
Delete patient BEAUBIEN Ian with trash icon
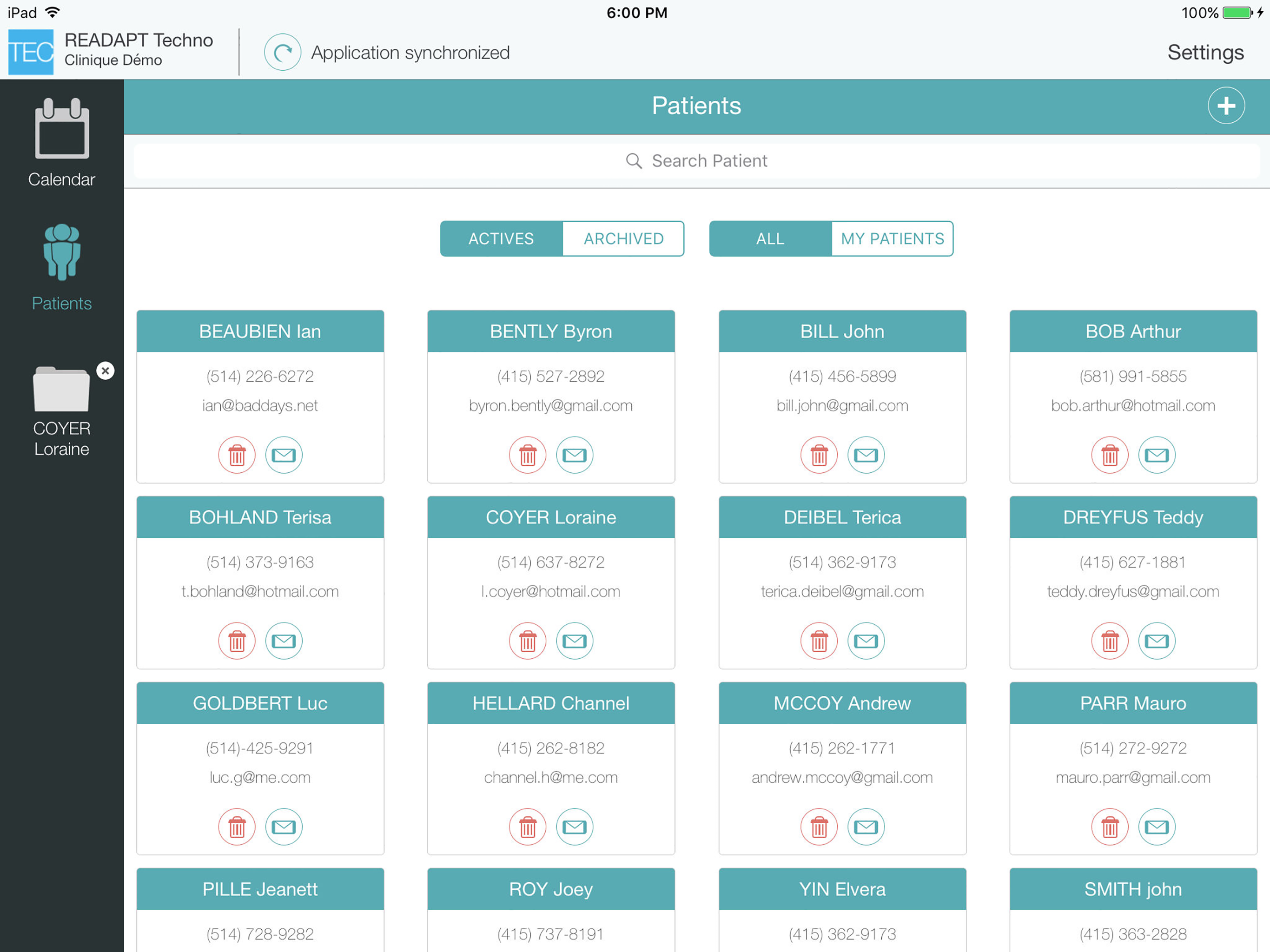237,456
